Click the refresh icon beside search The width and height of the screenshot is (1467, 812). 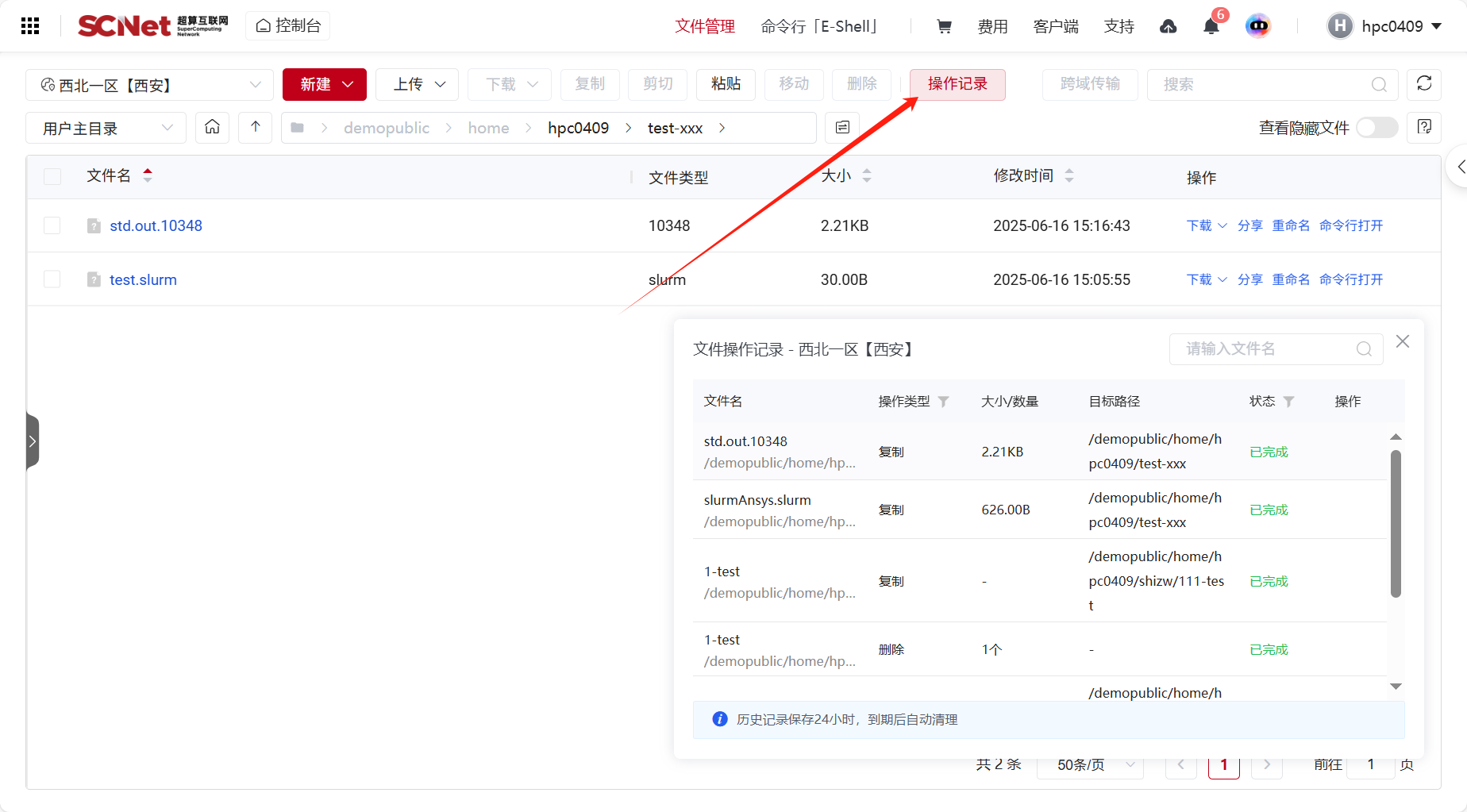pos(1423,84)
